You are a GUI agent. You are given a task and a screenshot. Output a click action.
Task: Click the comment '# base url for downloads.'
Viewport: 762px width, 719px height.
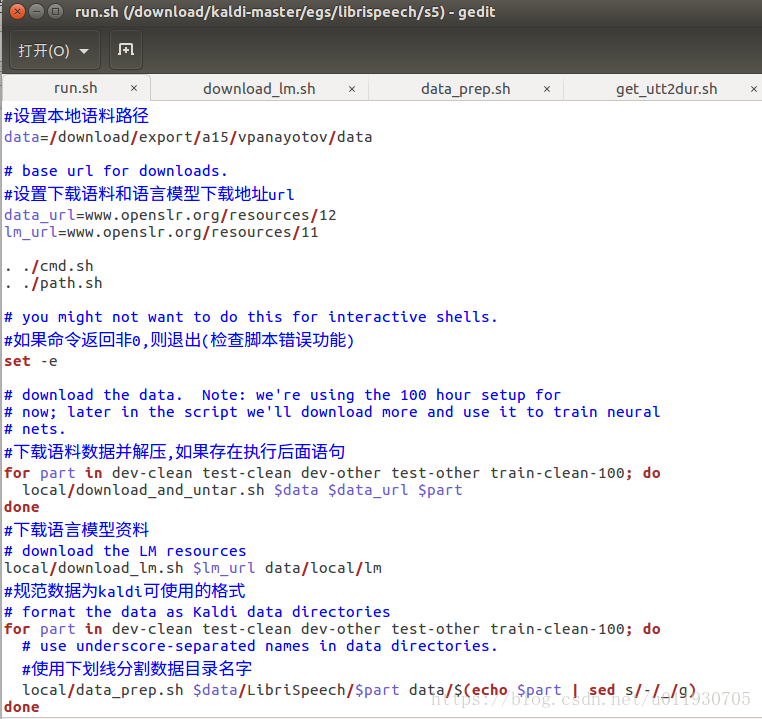click(x=116, y=171)
